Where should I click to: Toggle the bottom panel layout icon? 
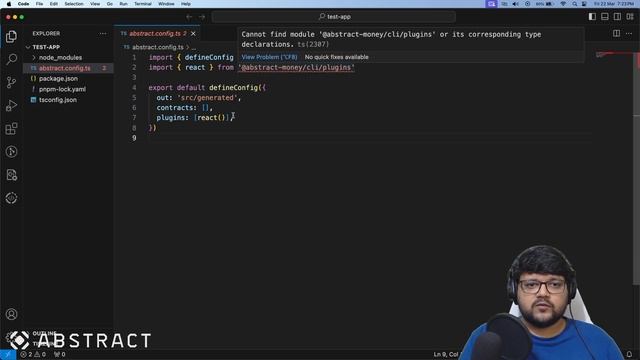[x=605, y=17]
